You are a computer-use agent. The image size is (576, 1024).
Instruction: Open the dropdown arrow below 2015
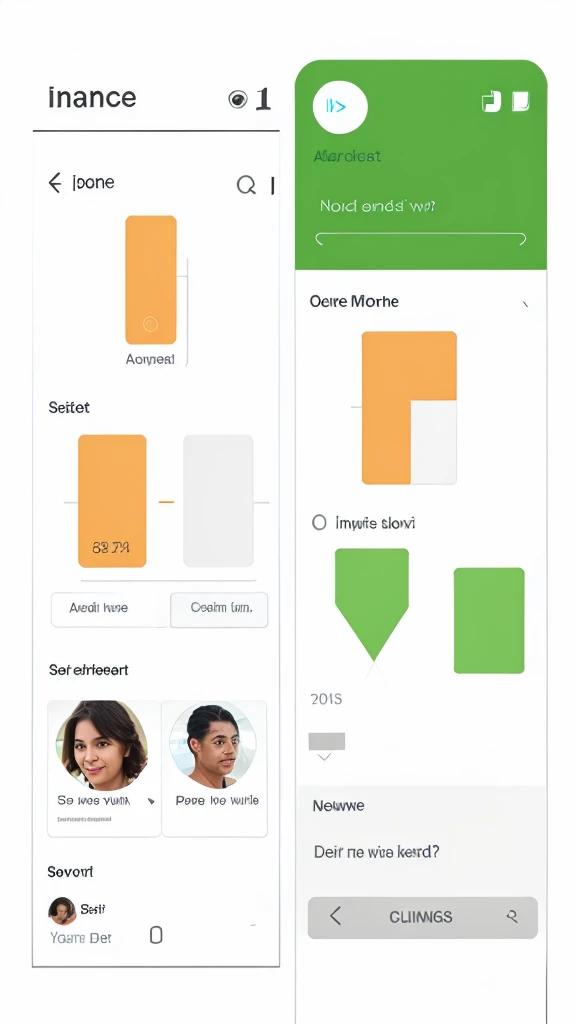point(325,757)
